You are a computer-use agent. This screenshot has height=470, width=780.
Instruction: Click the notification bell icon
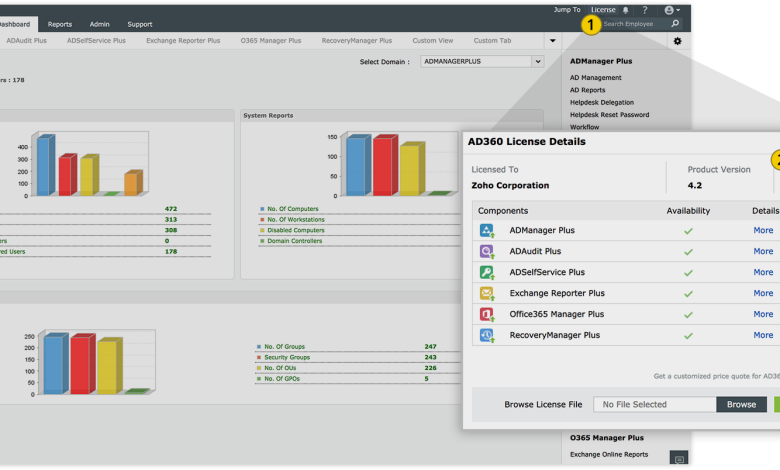click(x=626, y=10)
